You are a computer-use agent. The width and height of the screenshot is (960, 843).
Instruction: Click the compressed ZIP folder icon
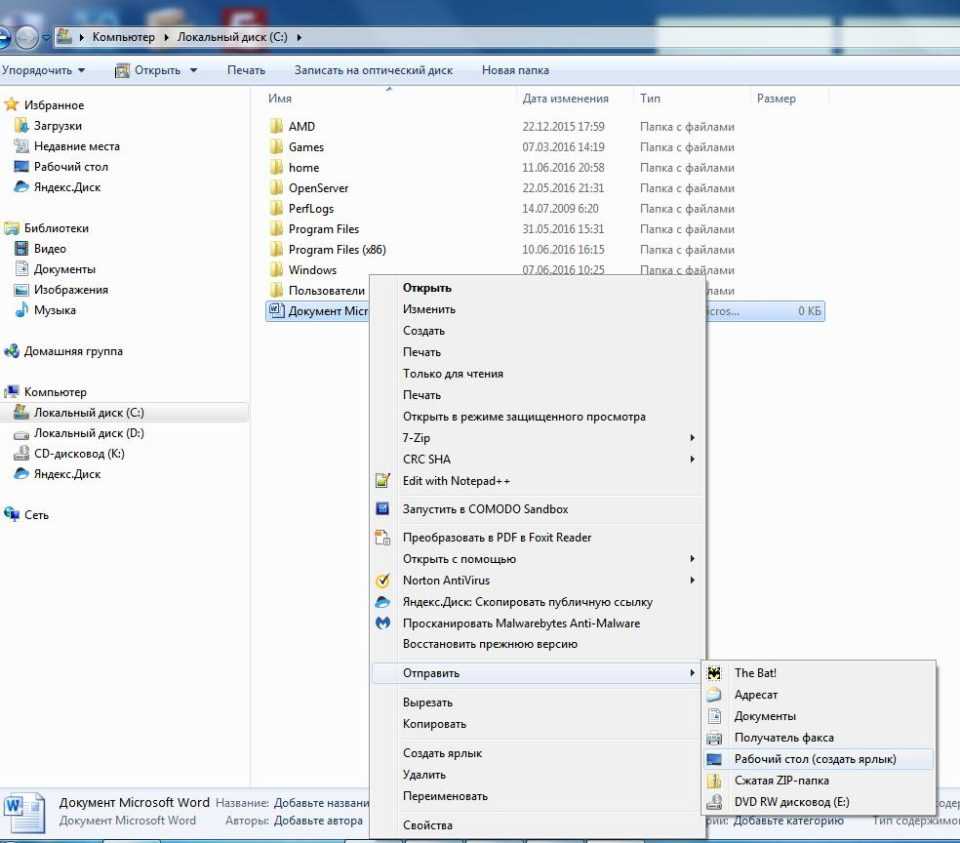pos(714,781)
